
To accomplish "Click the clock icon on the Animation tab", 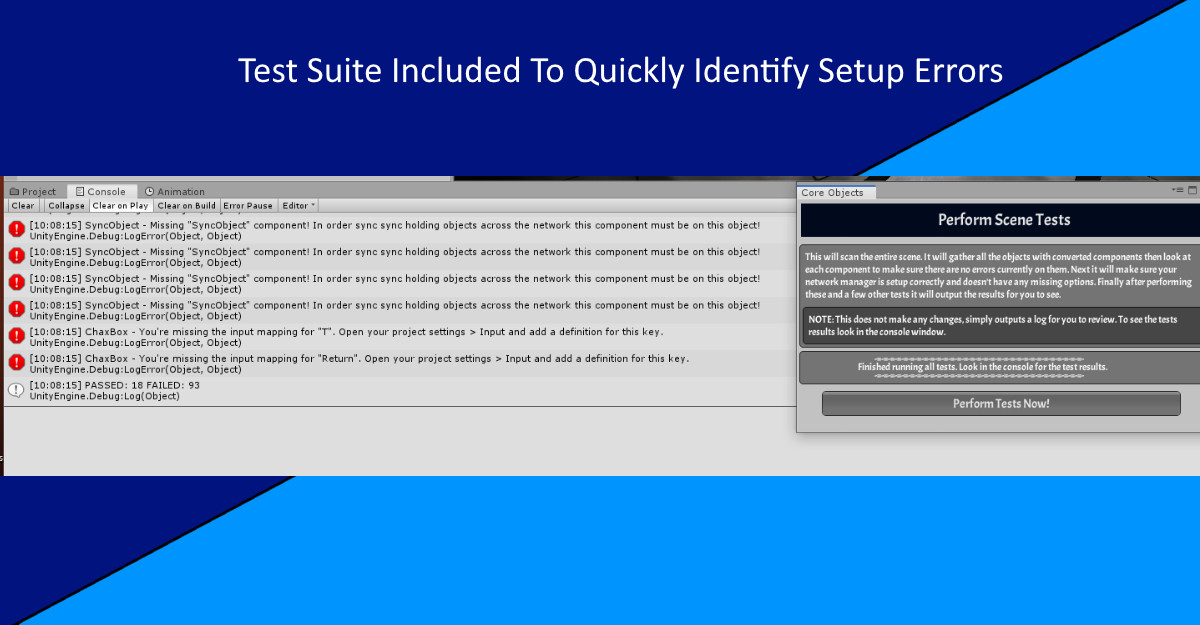I will coord(149,192).
